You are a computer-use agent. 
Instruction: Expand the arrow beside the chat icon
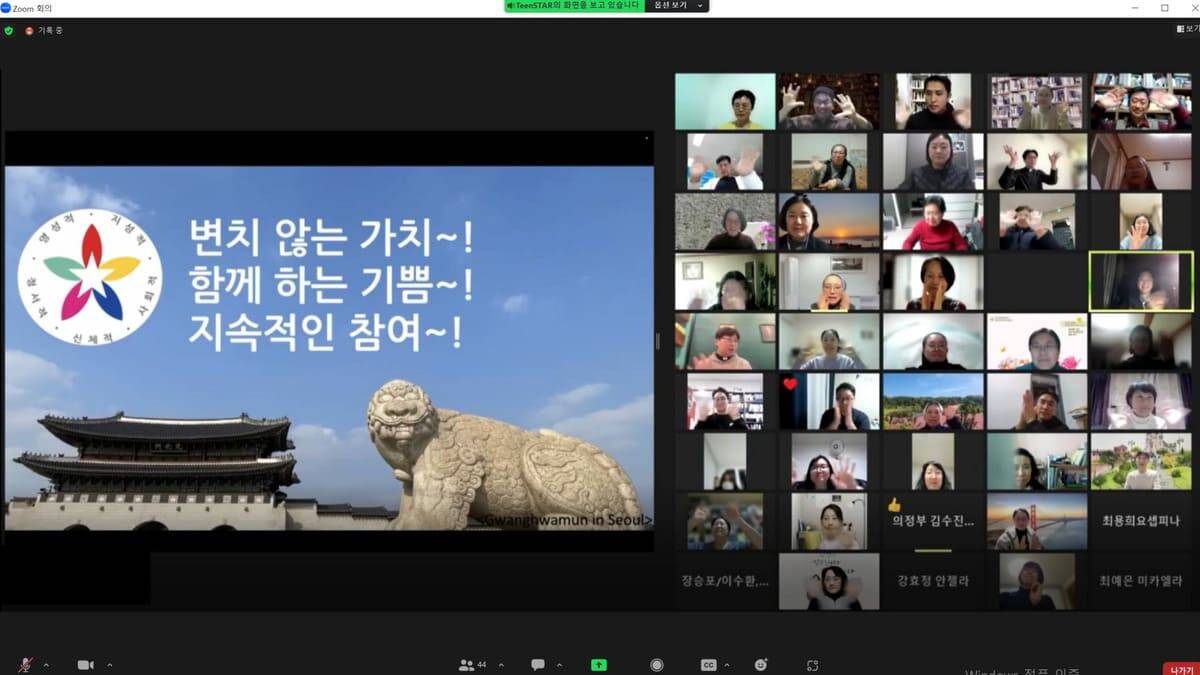[x=559, y=665]
